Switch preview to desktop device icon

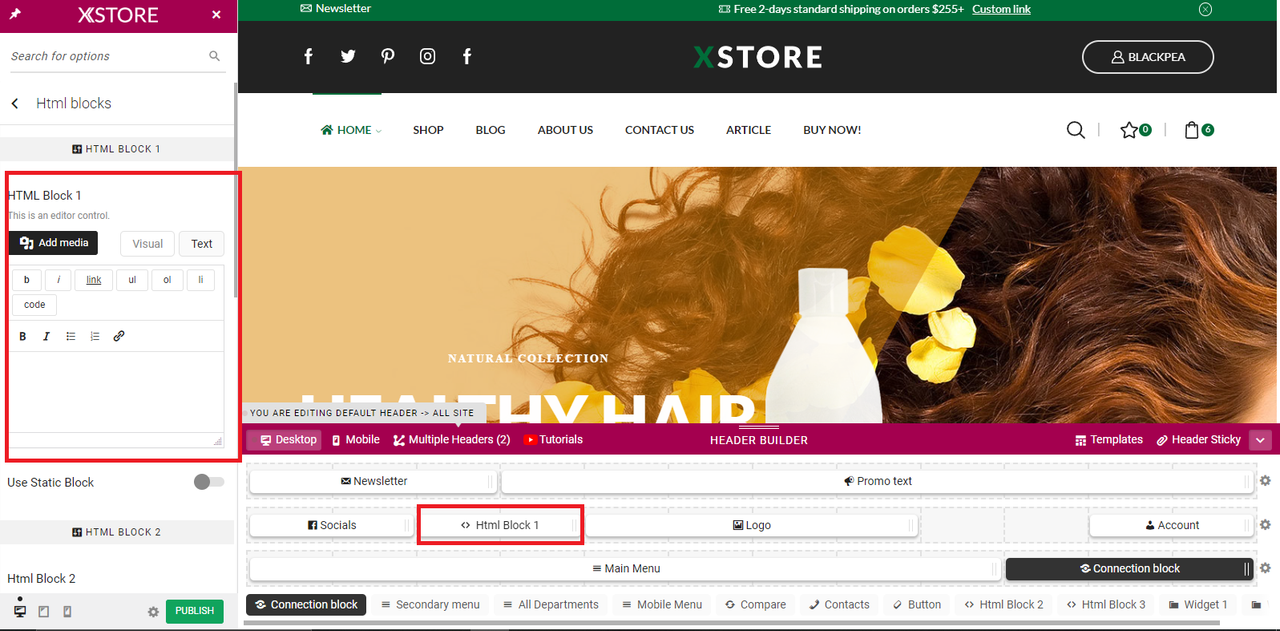20,611
